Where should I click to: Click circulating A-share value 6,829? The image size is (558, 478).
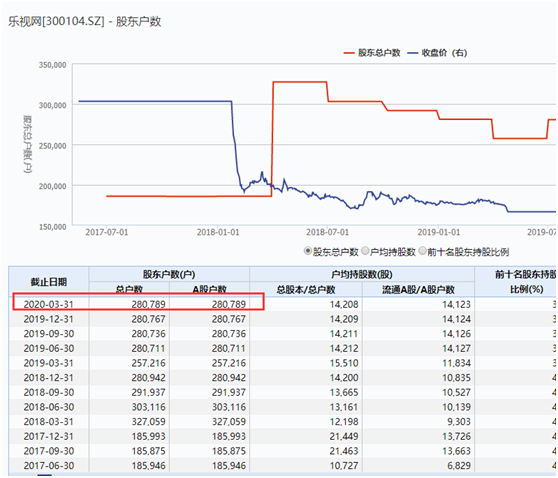click(459, 466)
